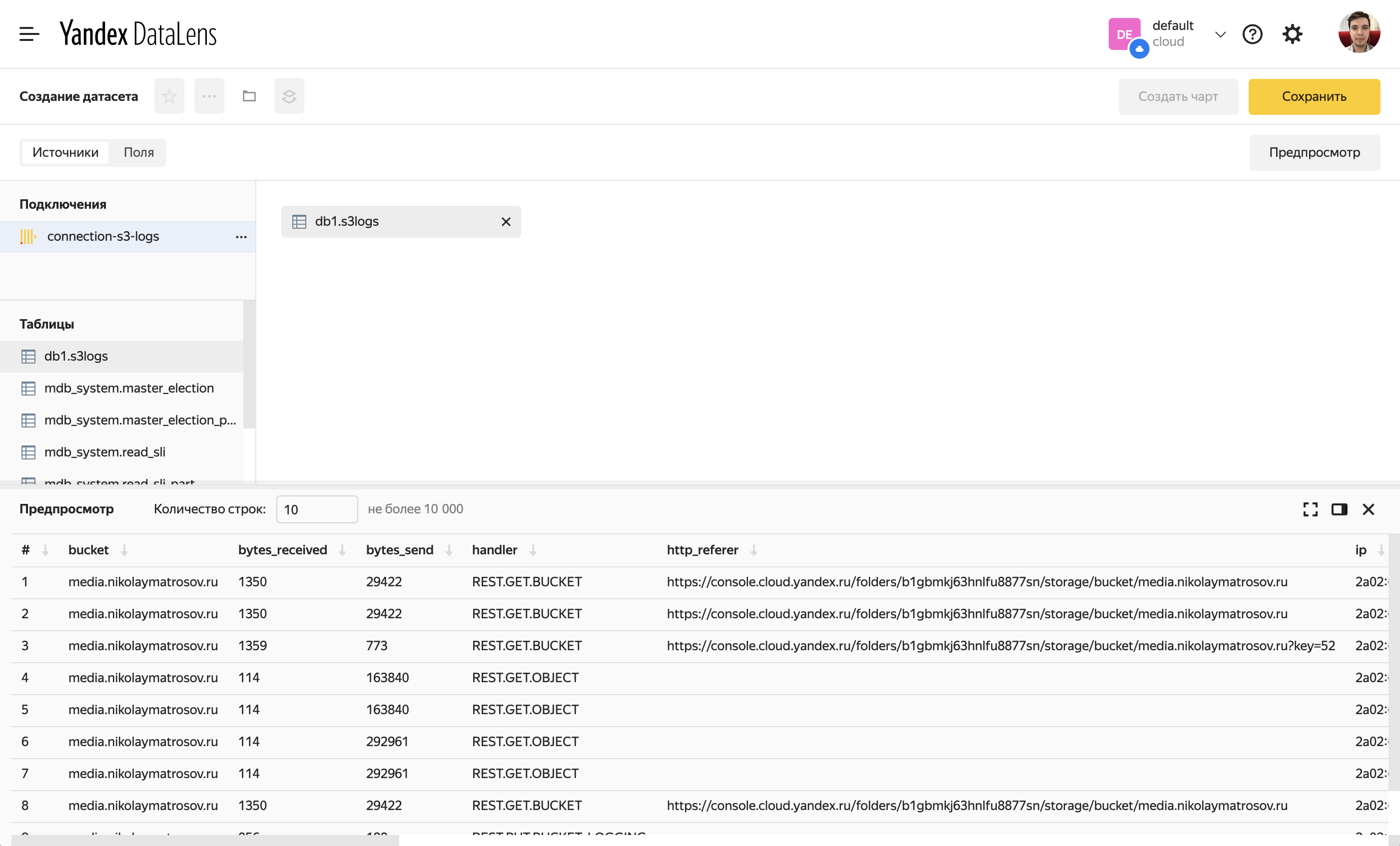
Task: Save dataset with Сохранить button
Action: (x=1314, y=96)
